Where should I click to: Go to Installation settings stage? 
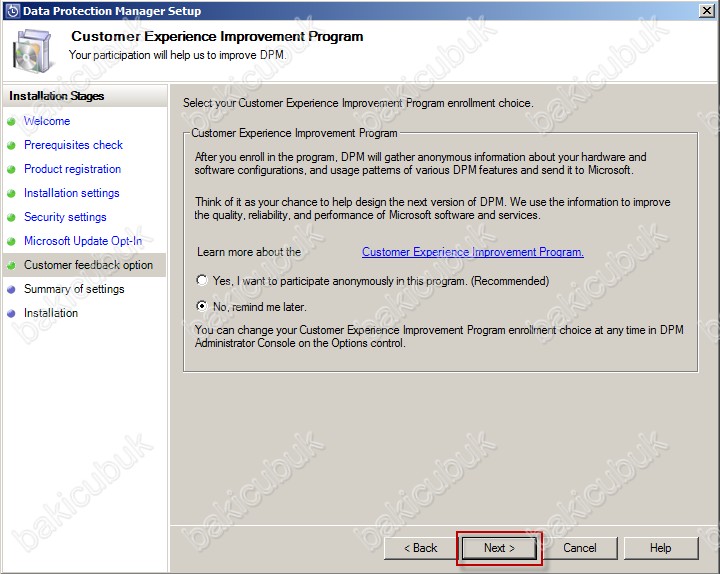click(72, 193)
